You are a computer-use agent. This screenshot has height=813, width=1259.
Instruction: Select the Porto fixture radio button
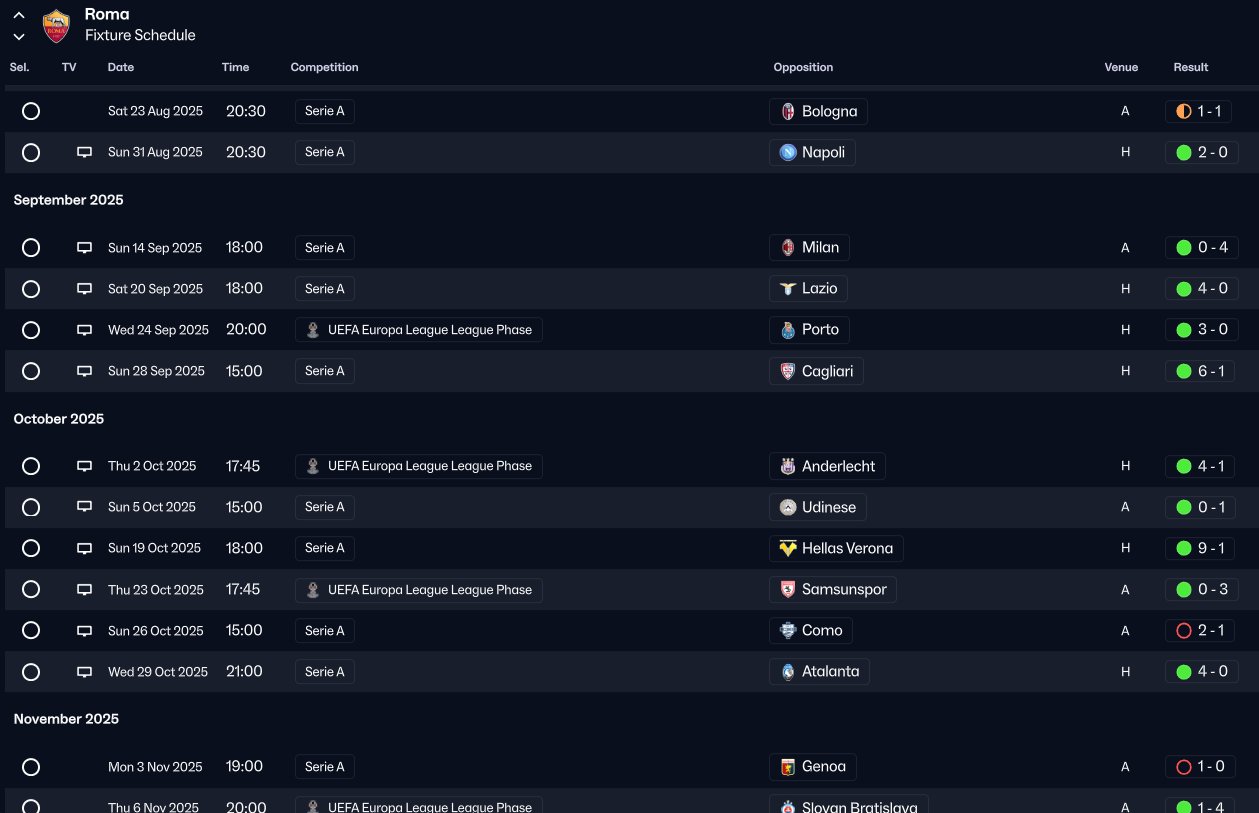pos(31,330)
